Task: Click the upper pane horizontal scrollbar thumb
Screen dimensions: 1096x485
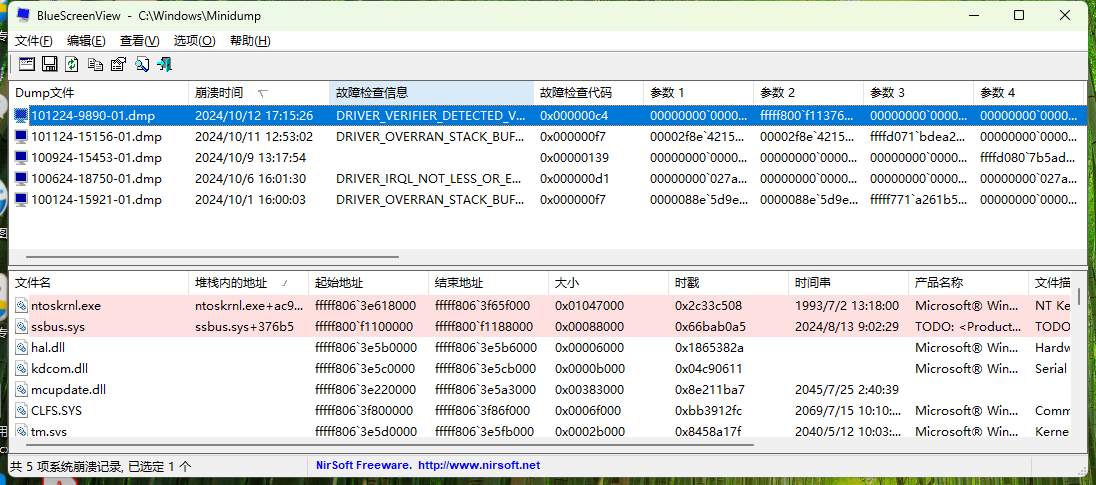Action: (x=213, y=256)
